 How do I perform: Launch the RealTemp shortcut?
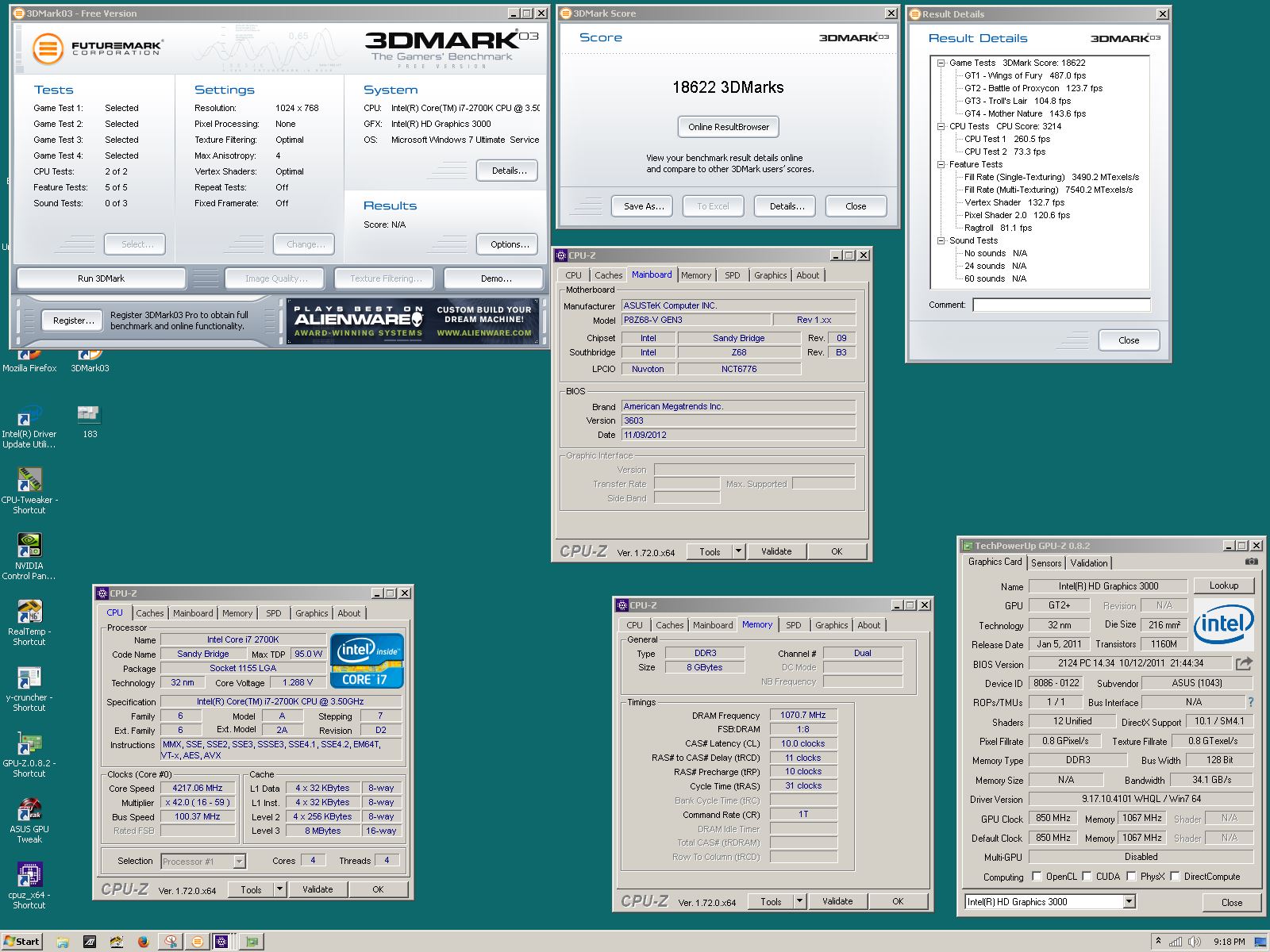click(x=29, y=623)
